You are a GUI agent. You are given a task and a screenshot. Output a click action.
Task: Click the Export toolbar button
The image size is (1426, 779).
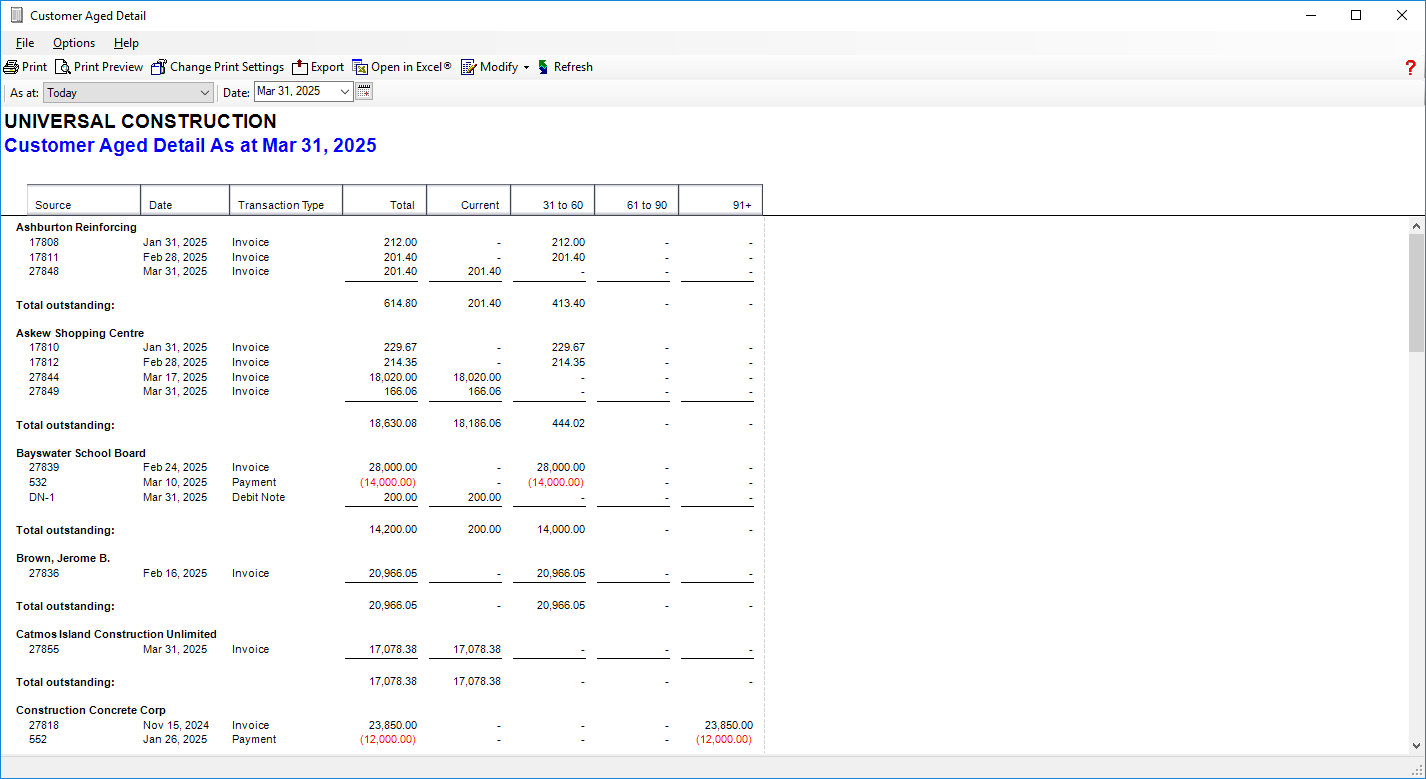[318, 67]
